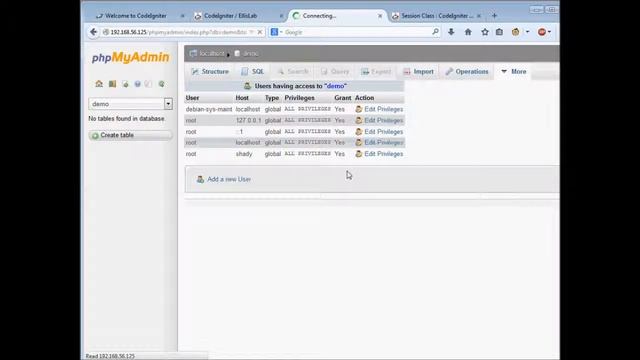This screenshot has width=640, height=360.
Task: Click the "demo" link in heading
Action: click(336, 86)
